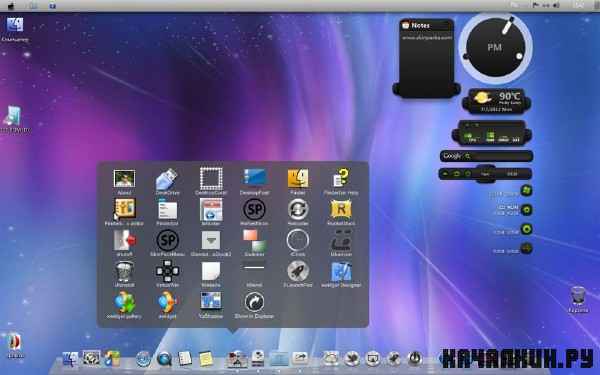This screenshot has height=375, width=600.
Task: Open Finder from the dock's left end
Action: tap(70, 359)
